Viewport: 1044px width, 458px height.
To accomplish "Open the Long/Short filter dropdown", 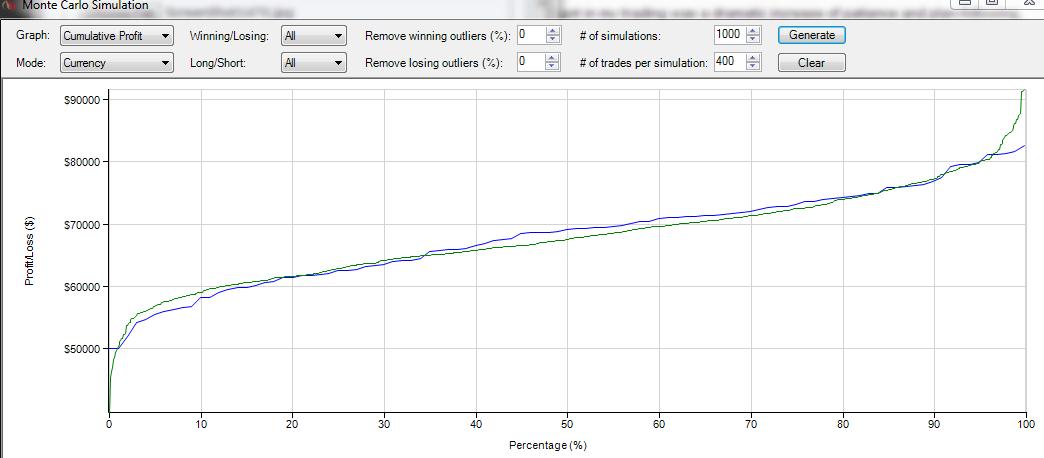I will click(314, 63).
